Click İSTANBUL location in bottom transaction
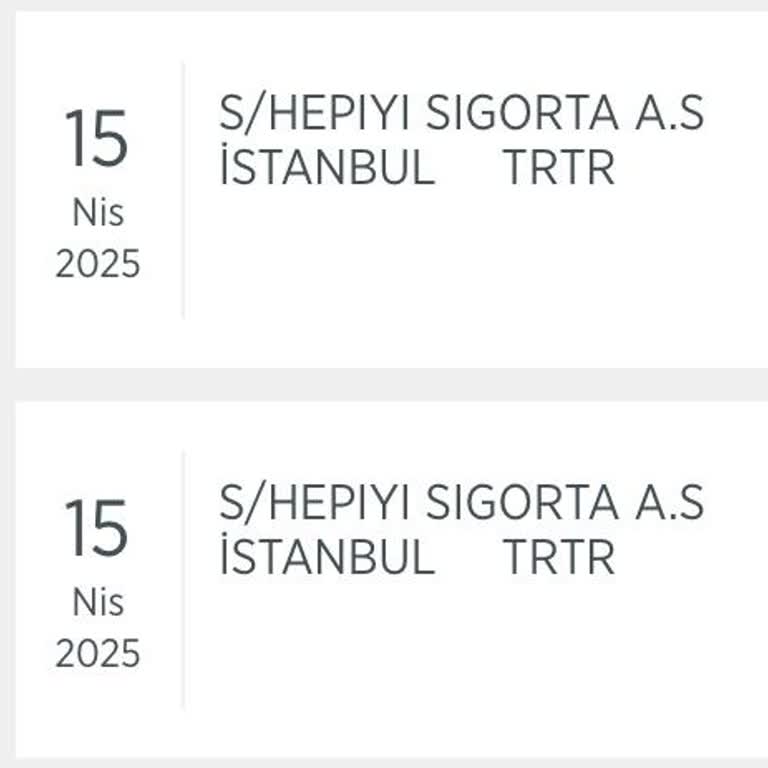The image size is (768, 768). point(327,556)
